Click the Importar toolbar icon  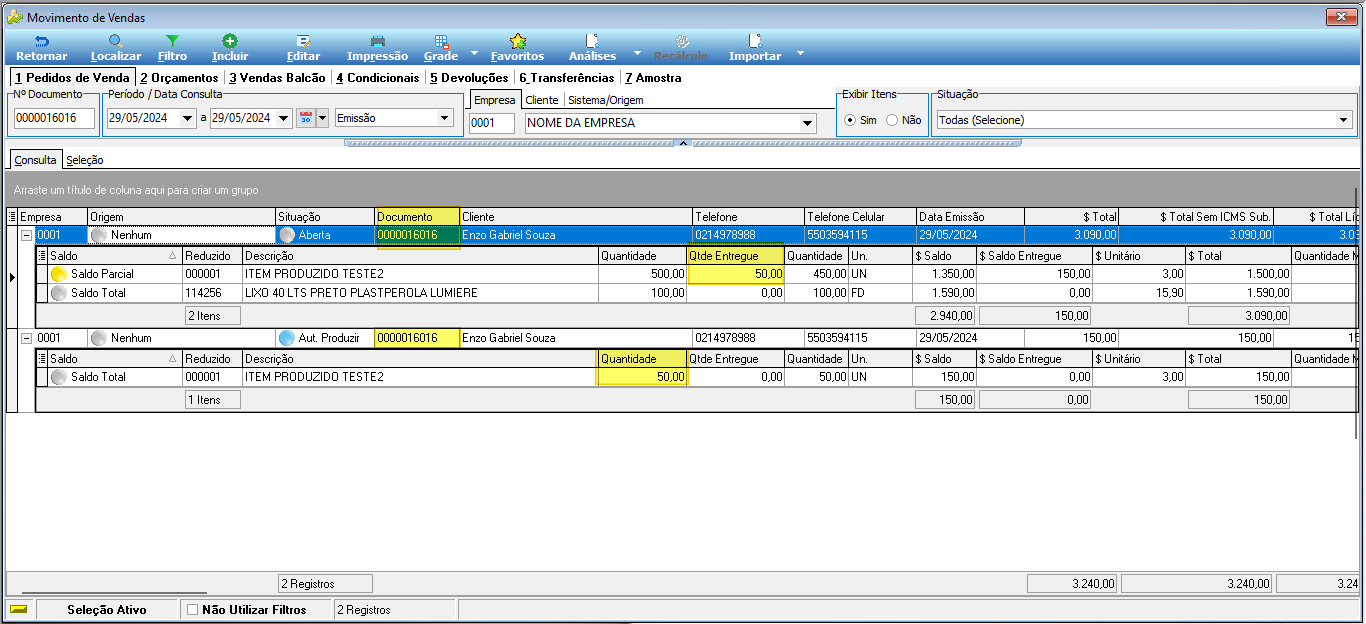point(755,41)
